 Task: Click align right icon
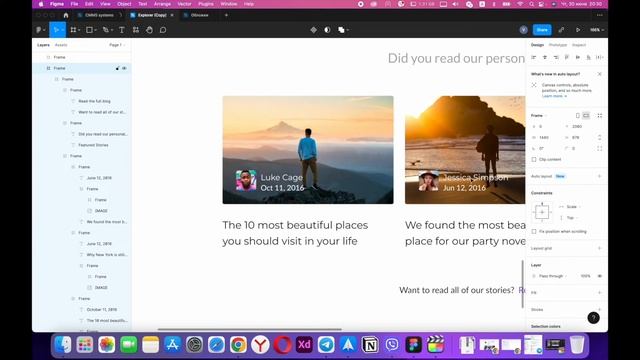pos(556,58)
